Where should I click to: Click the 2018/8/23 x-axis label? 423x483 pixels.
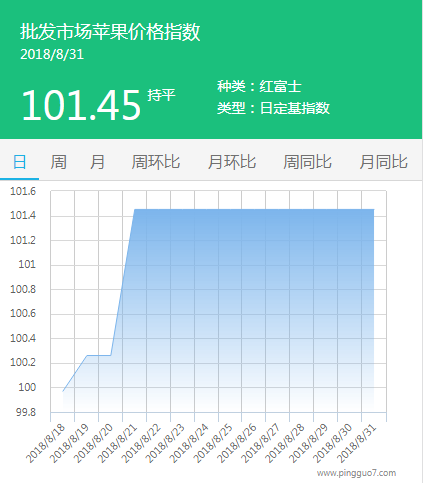[x=166, y=443]
